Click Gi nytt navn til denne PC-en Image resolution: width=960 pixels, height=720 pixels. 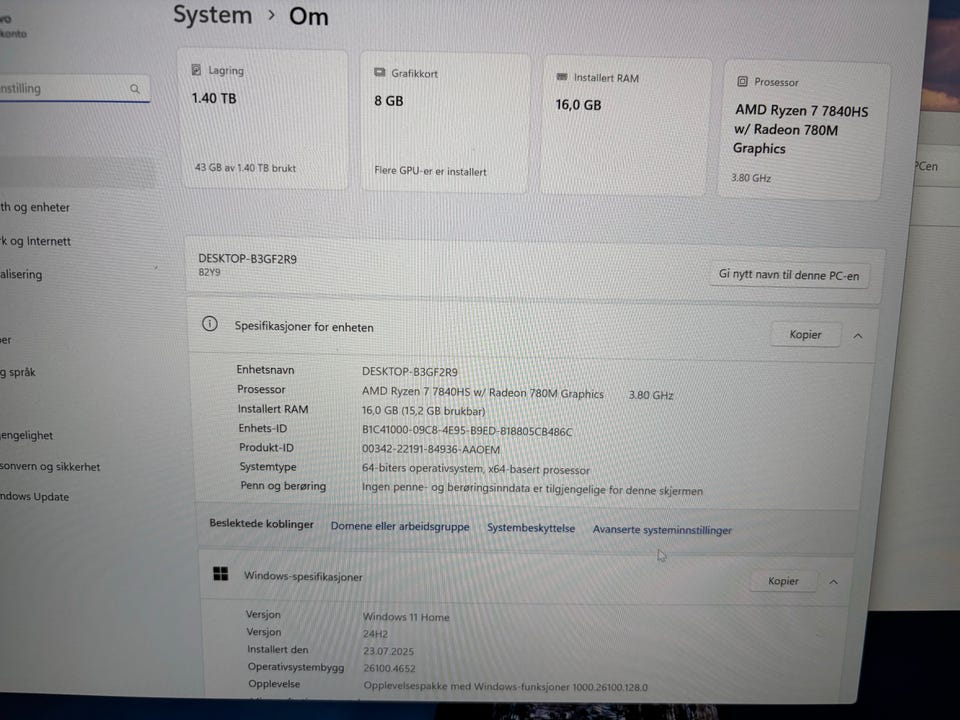(x=789, y=275)
